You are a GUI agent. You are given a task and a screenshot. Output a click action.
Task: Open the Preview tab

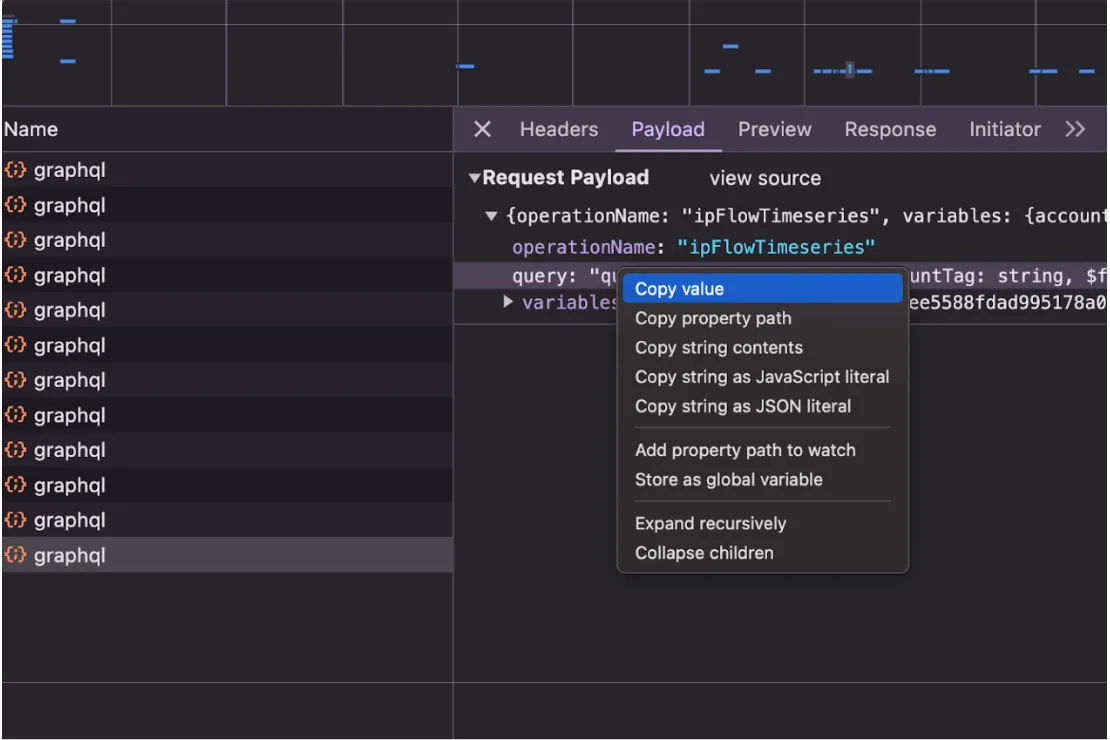(775, 128)
